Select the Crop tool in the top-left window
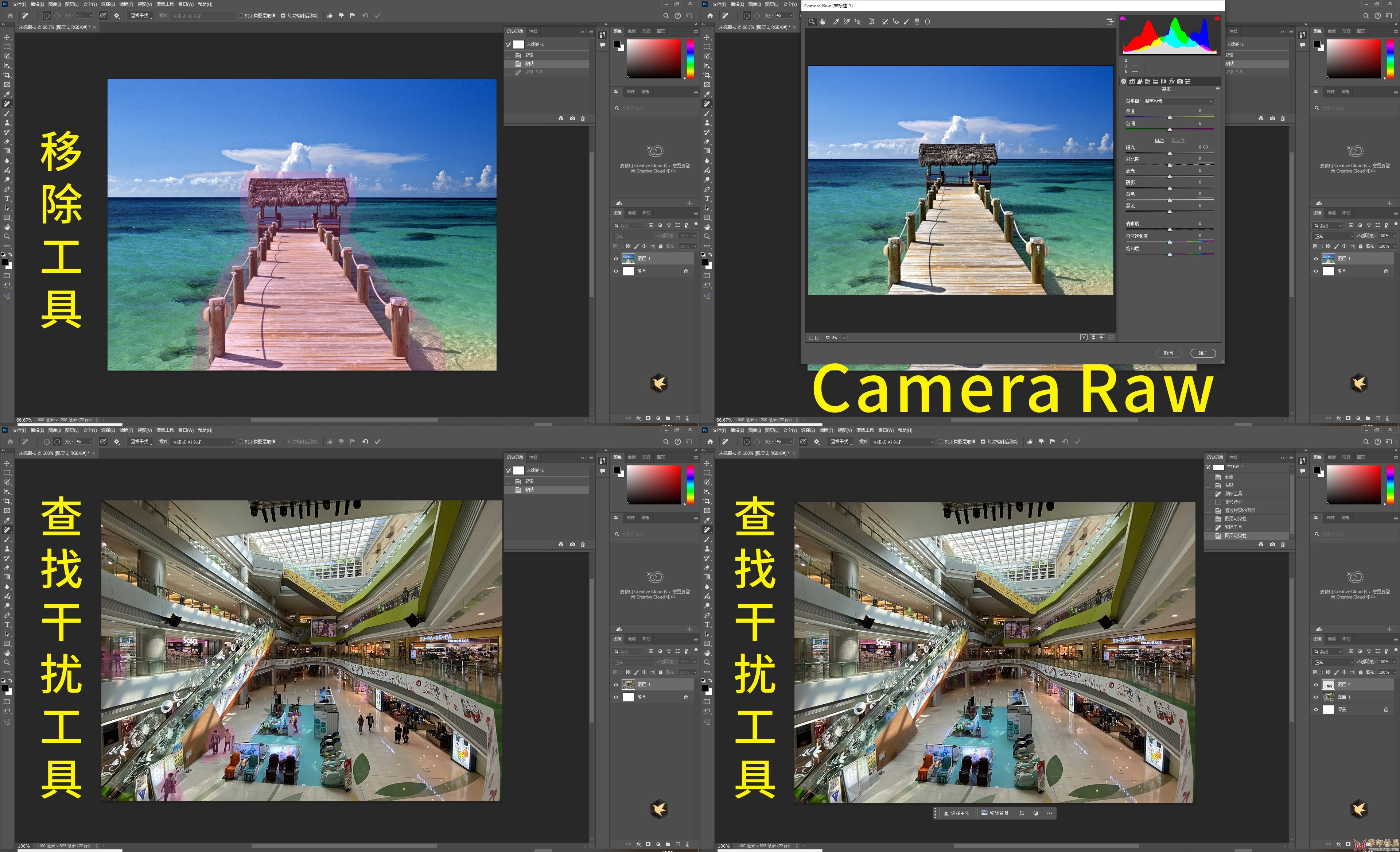 (7, 75)
